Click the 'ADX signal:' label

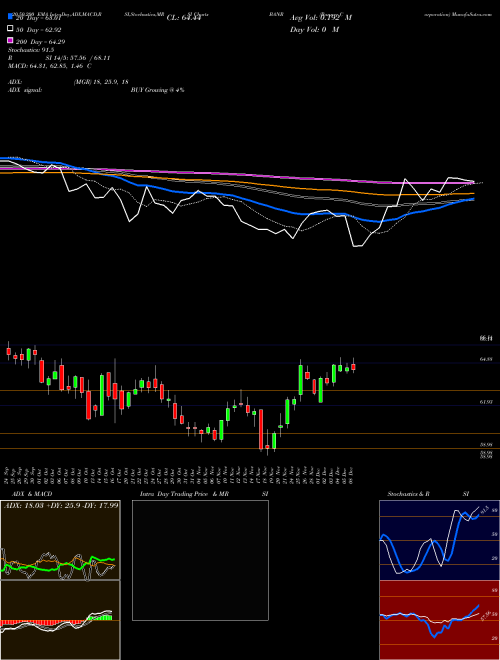pyautogui.click(x=25, y=90)
